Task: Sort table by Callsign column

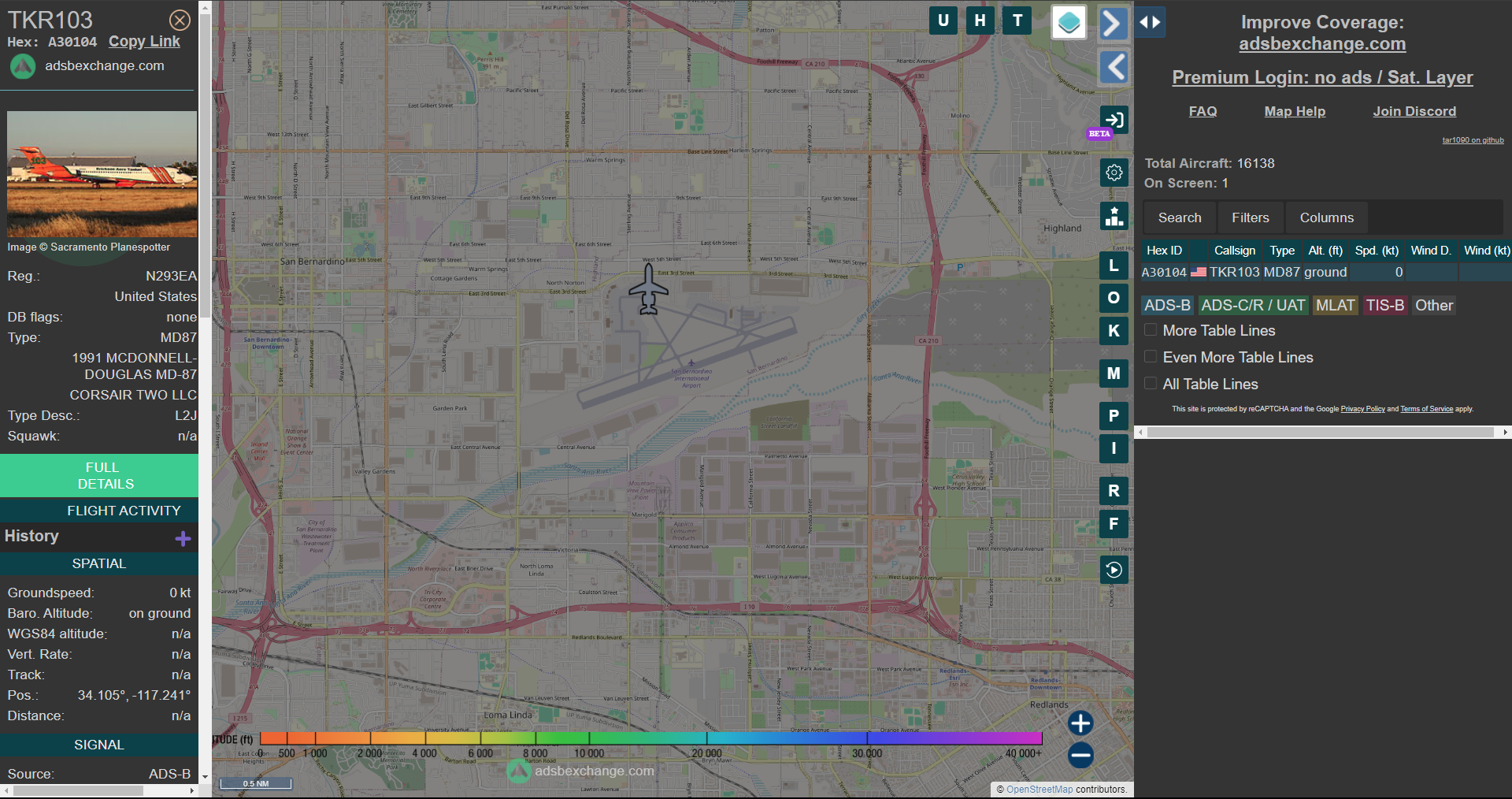Action: point(1234,251)
